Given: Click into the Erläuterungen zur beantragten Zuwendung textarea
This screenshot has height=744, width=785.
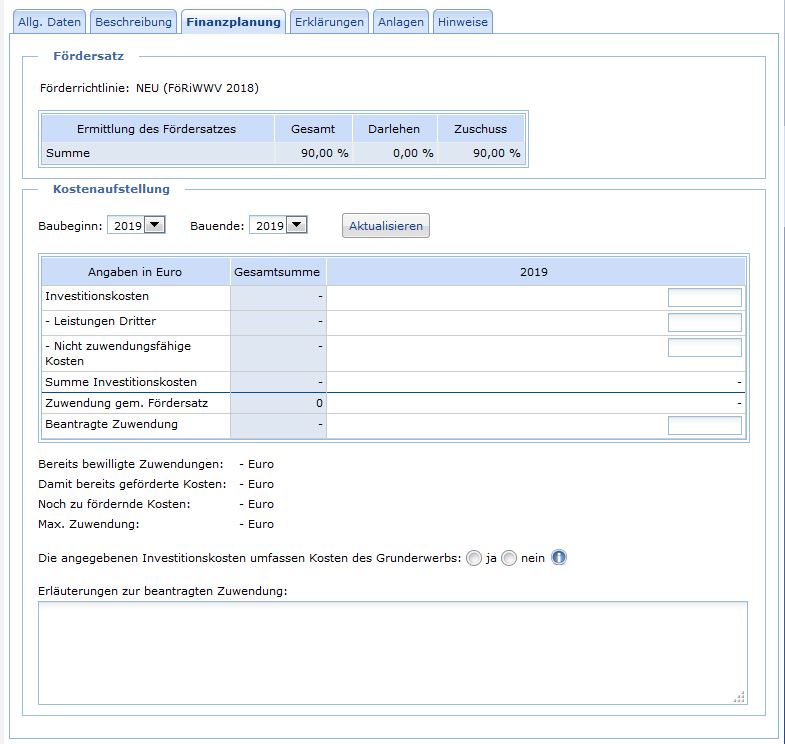Looking at the screenshot, I should [392, 653].
